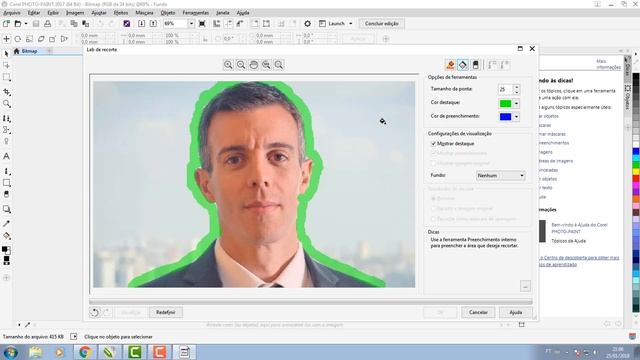
Task: Click the green Cor destaque swatch
Action: pyautogui.click(x=505, y=104)
